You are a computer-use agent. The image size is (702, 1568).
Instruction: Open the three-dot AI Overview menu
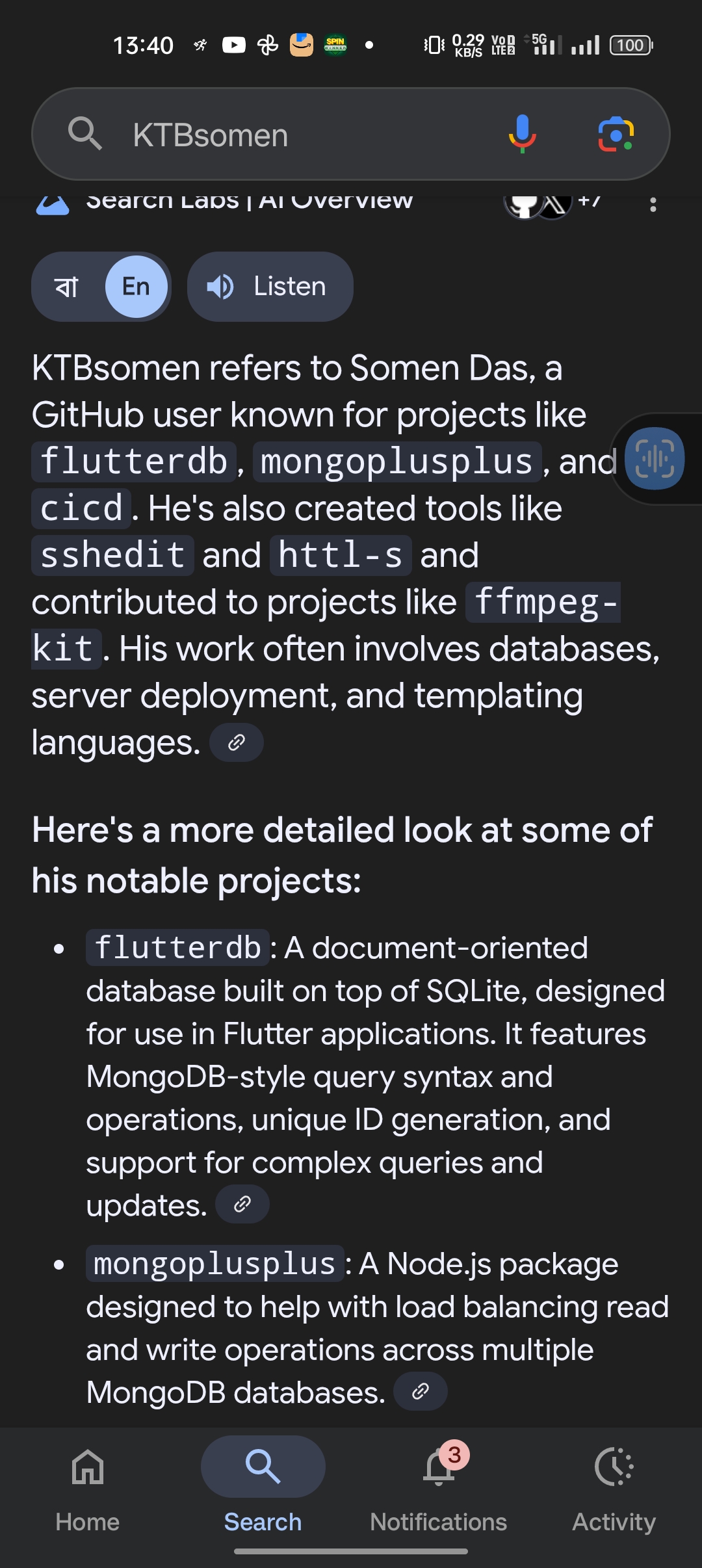click(x=653, y=205)
